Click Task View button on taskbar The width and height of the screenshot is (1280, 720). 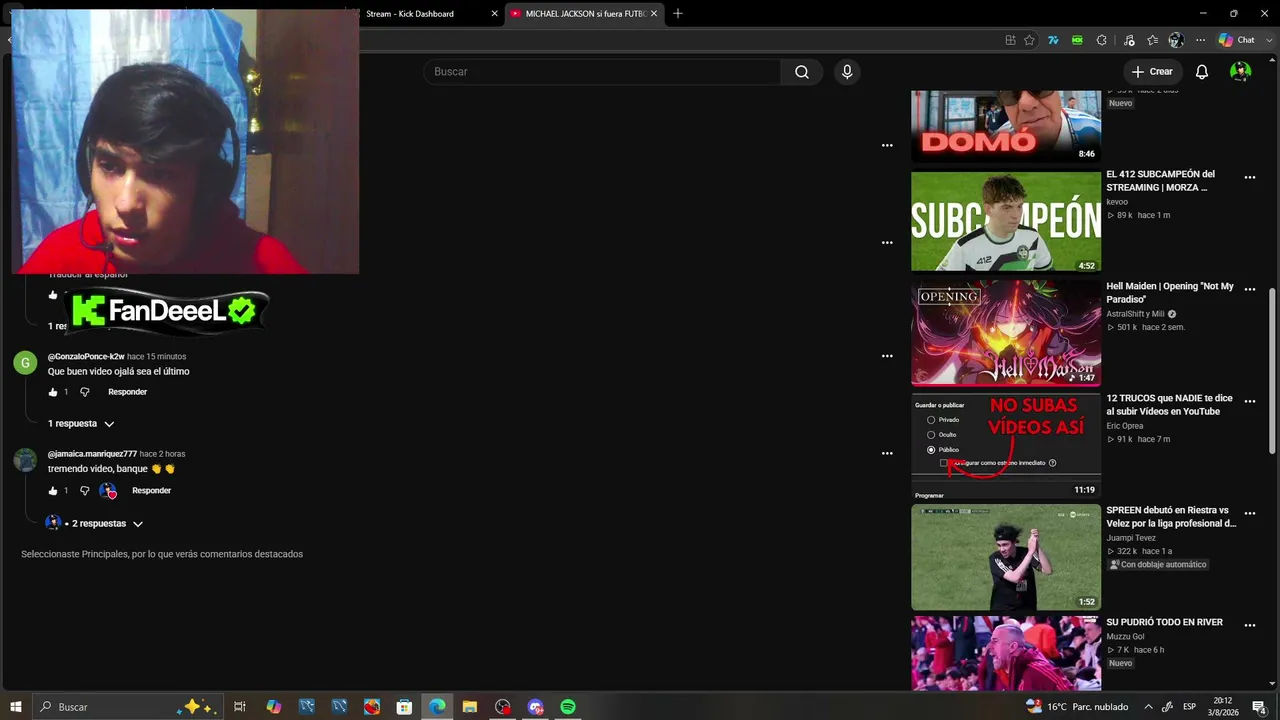[x=240, y=707]
